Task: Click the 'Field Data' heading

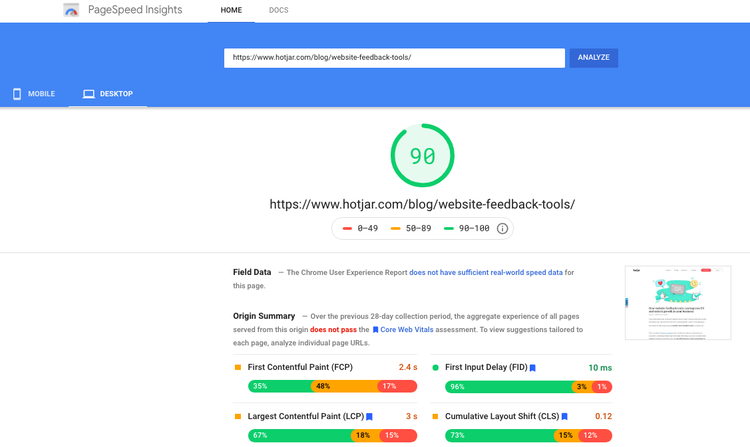Action: [252, 272]
